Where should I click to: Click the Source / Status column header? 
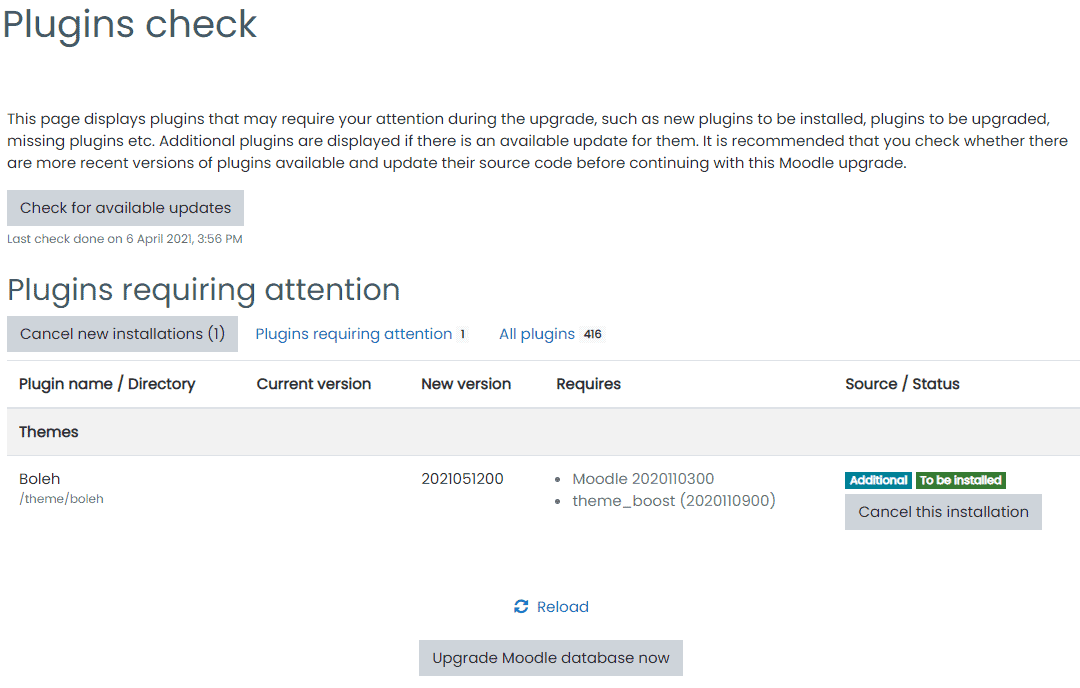(x=902, y=384)
